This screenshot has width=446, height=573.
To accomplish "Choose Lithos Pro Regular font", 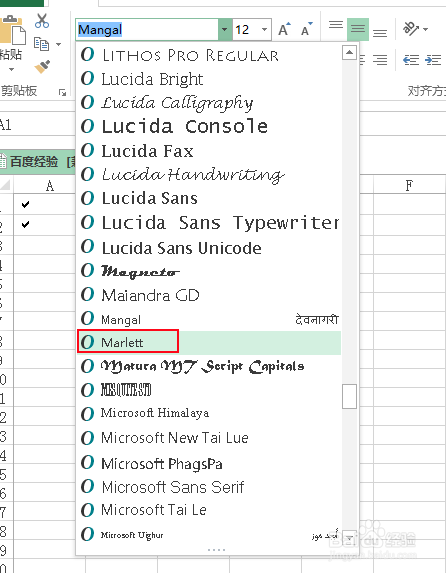I will pyautogui.click(x=209, y=55).
